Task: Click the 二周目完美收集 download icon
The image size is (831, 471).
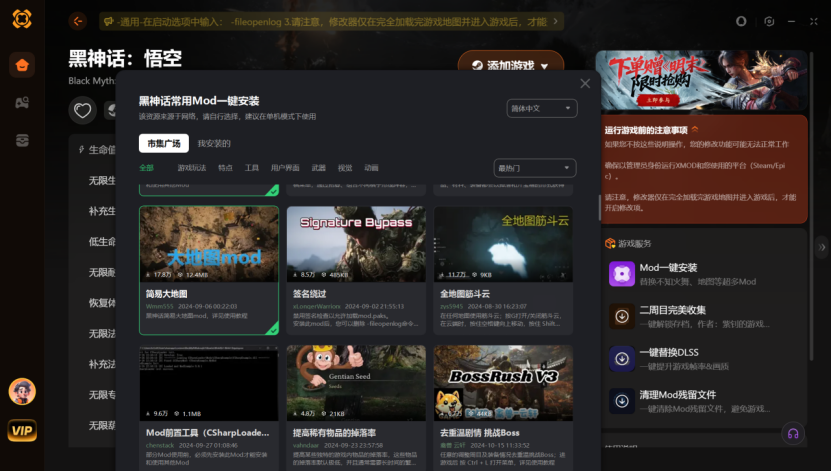Action: [x=622, y=316]
